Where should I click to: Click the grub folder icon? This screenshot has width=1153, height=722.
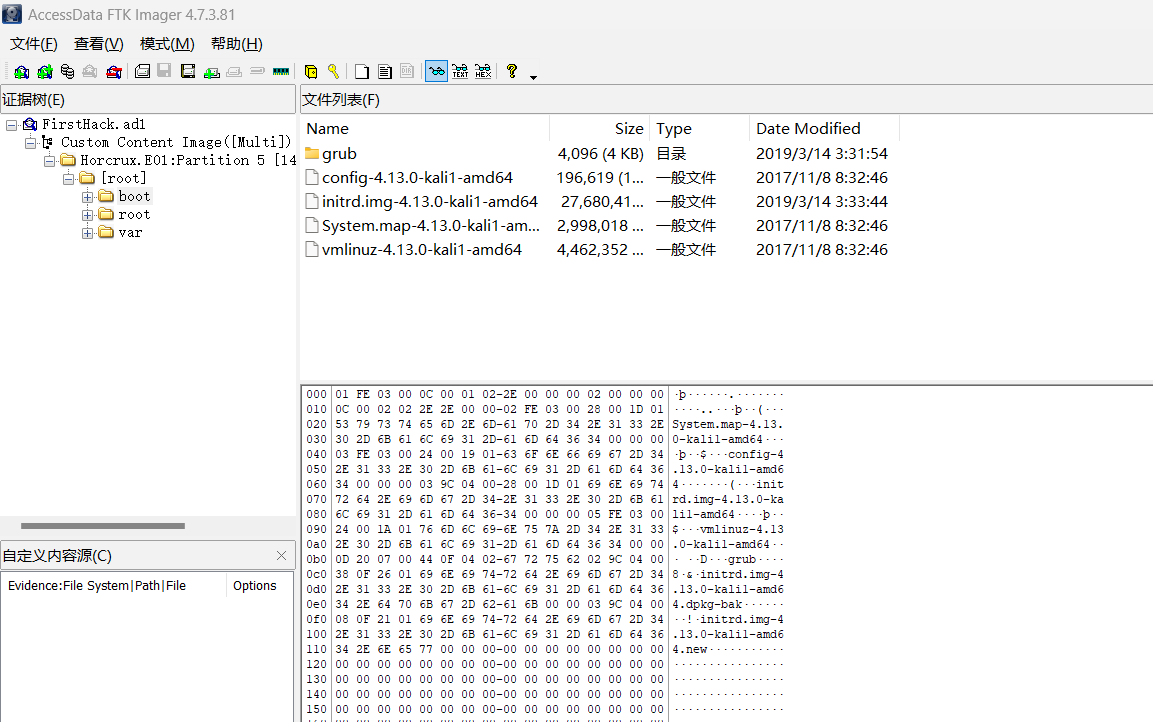(x=312, y=154)
